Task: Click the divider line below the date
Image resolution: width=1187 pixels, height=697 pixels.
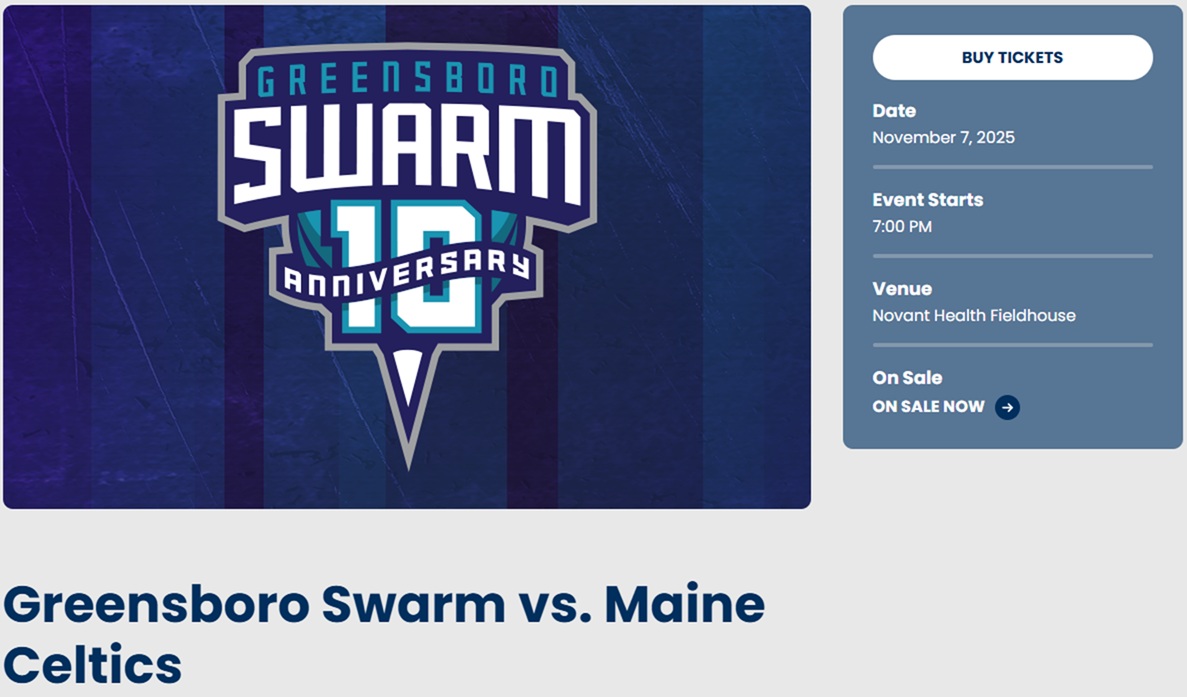Action: (x=1012, y=167)
